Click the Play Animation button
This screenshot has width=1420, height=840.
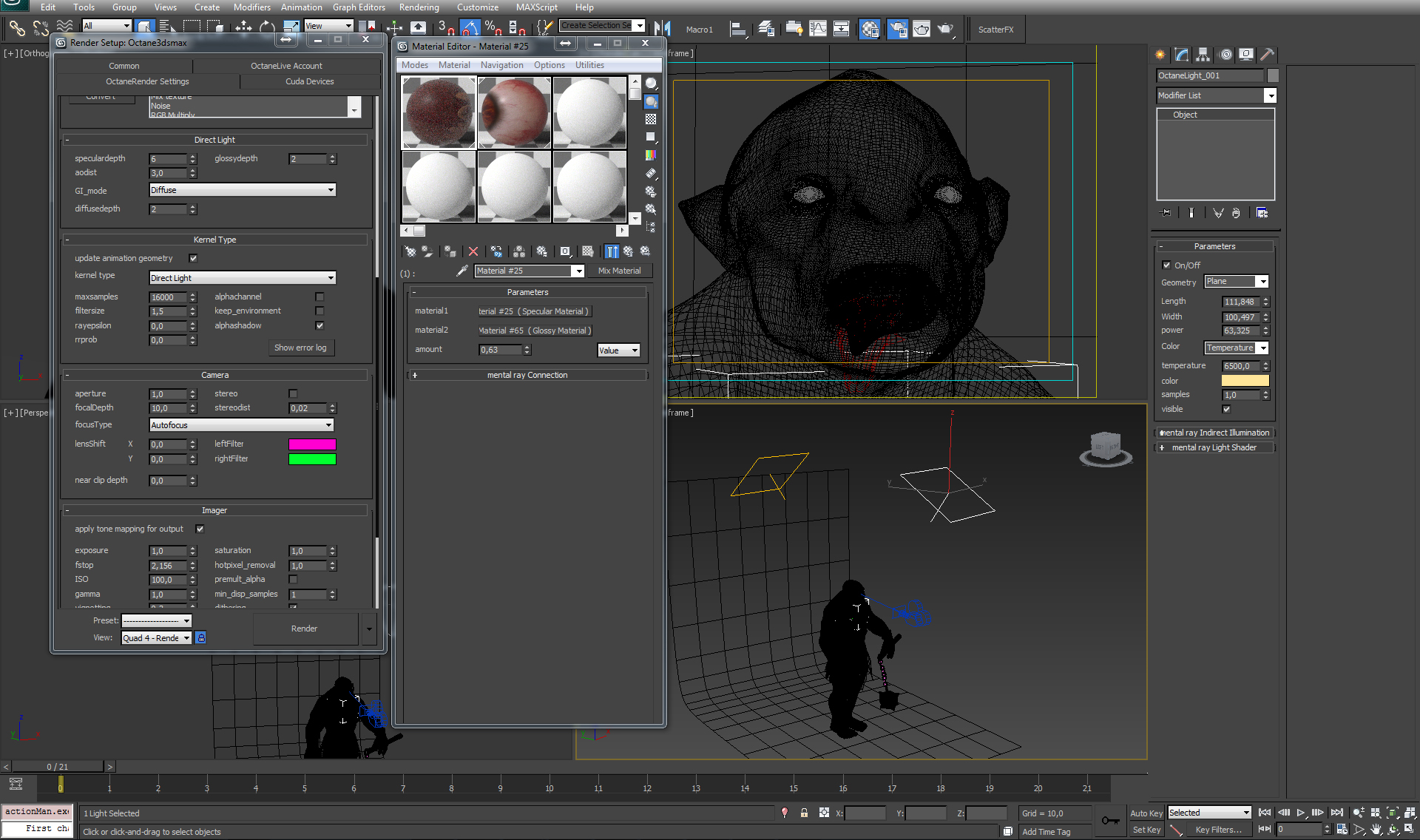click(x=1301, y=813)
